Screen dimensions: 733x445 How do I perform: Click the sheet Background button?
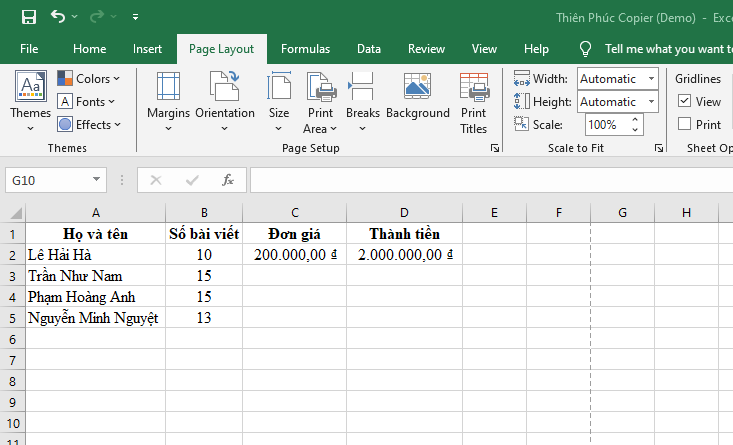tap(417, 95)
